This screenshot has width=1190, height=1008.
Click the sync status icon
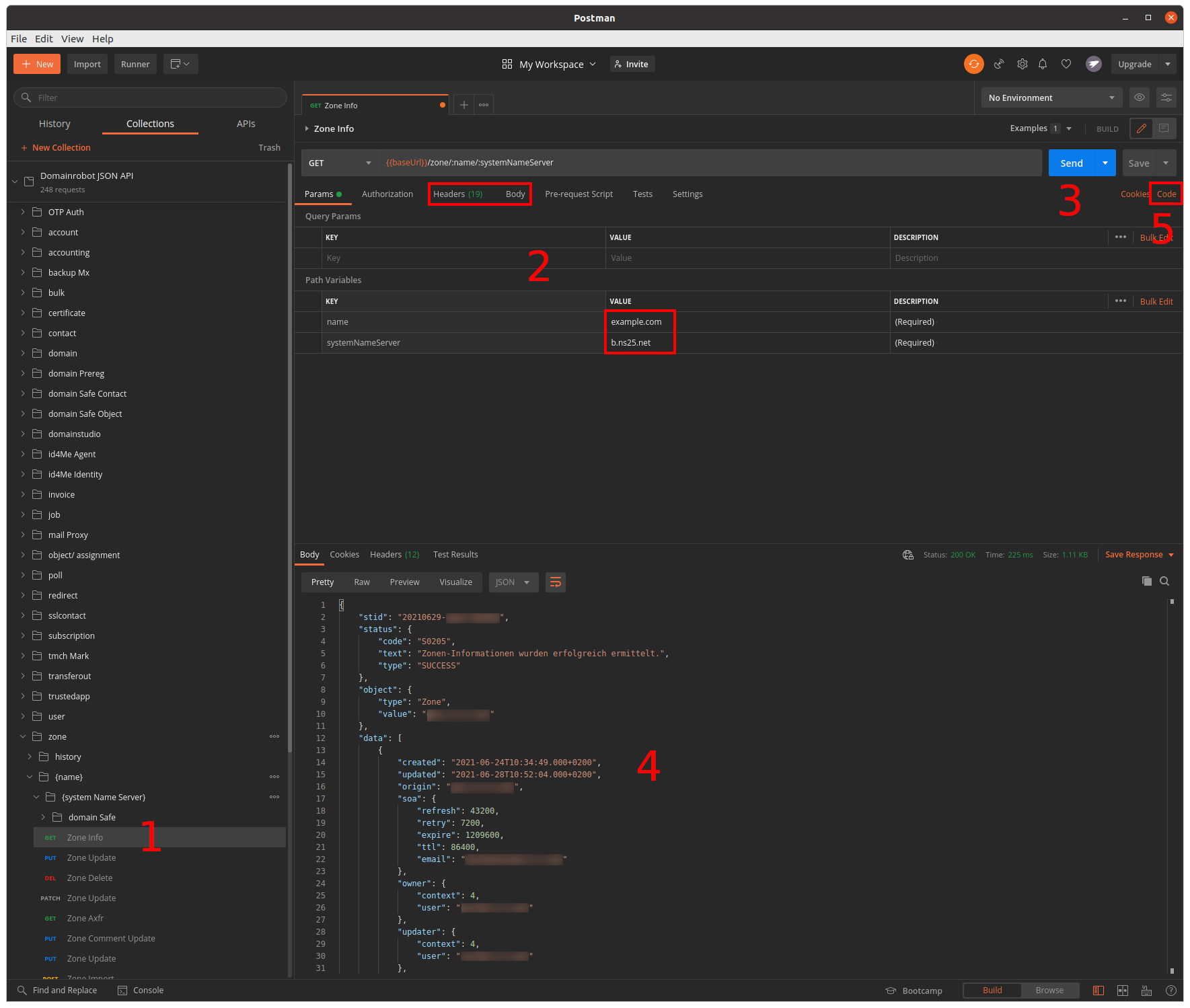973,64
